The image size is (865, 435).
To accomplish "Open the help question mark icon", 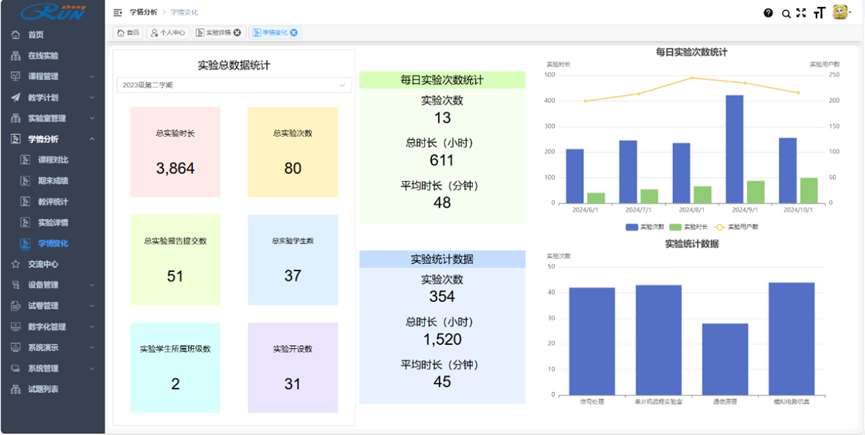I will pyautogui.click(x=768, y=13).
